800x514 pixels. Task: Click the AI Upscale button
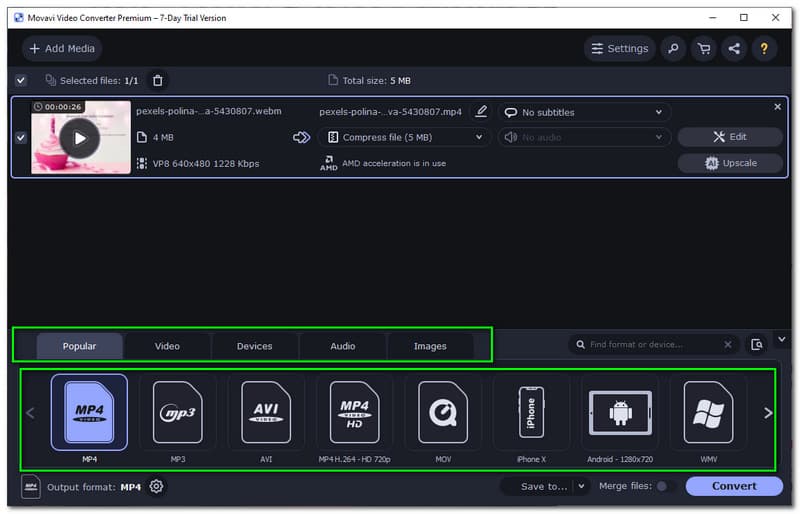[x=730, y=163]
